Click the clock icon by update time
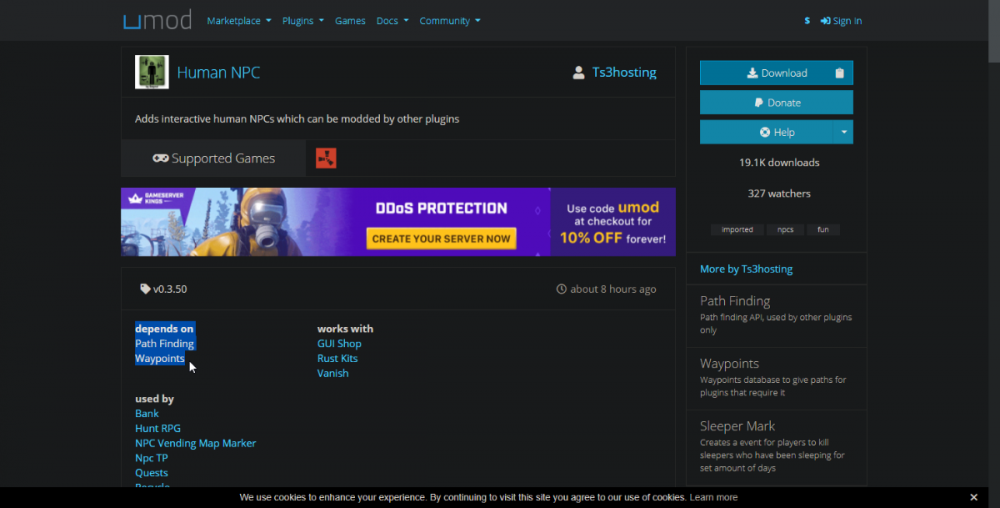The height and width of the screenshot is (508, 1000). (x=561, y=289)
